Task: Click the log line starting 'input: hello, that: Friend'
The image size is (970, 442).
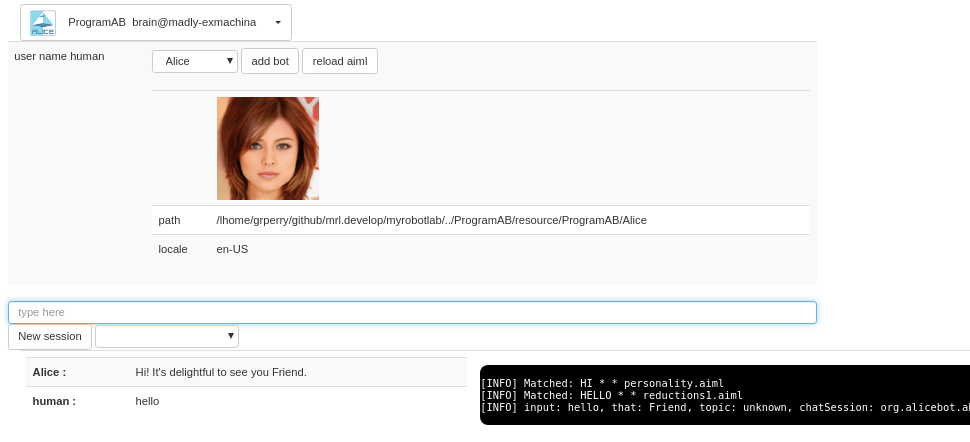Action: pos(725,407)
